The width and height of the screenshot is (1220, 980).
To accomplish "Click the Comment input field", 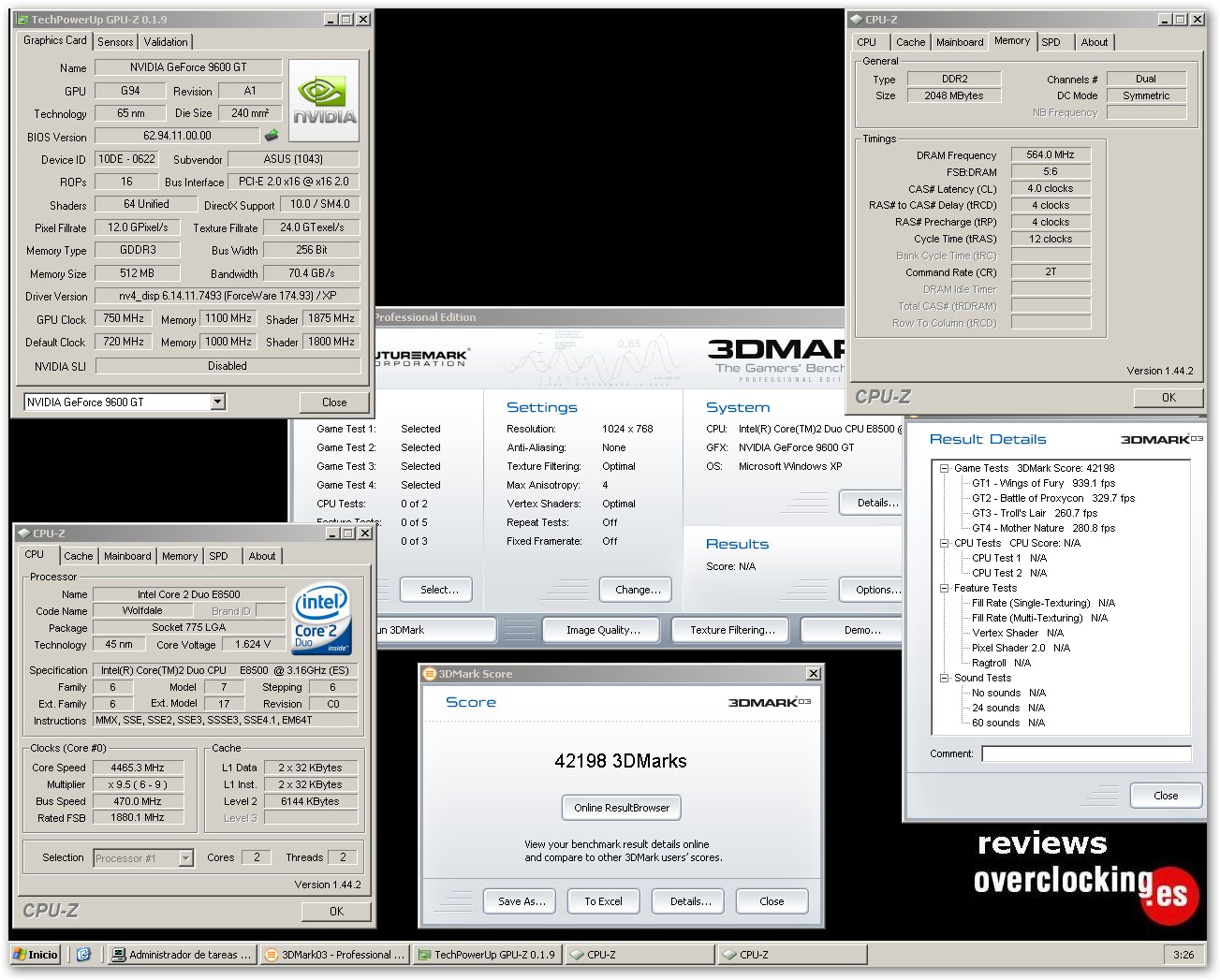I will tap(1086, 753).
